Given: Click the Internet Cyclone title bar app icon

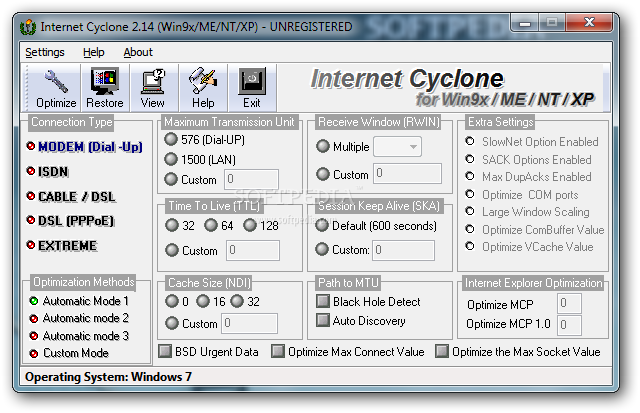Looking at the screenshot, I should click(28, 27).
